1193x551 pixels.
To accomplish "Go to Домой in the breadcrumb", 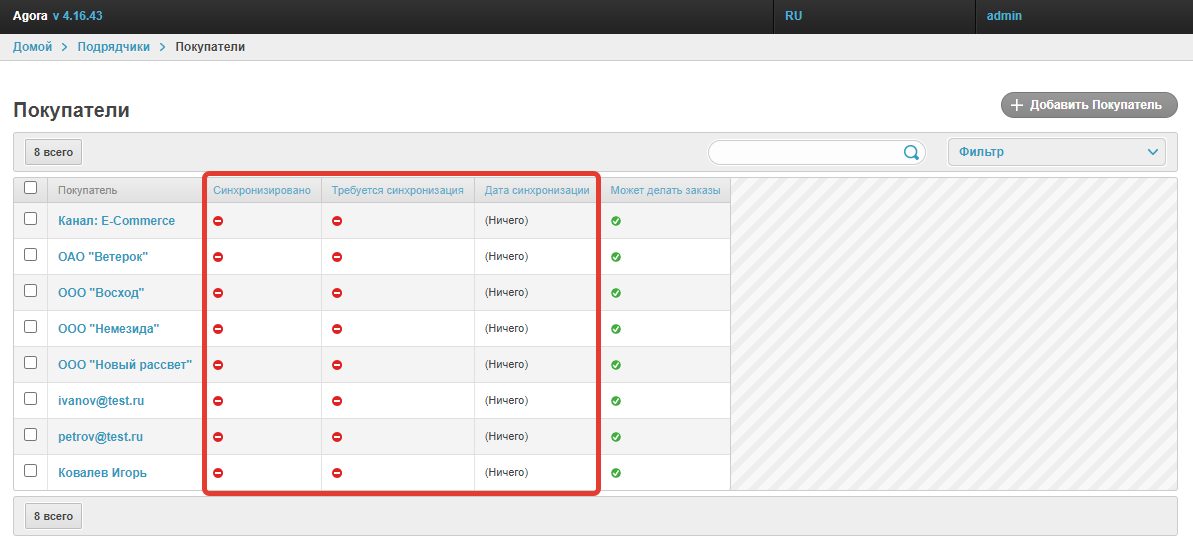I will pos(32,47).
